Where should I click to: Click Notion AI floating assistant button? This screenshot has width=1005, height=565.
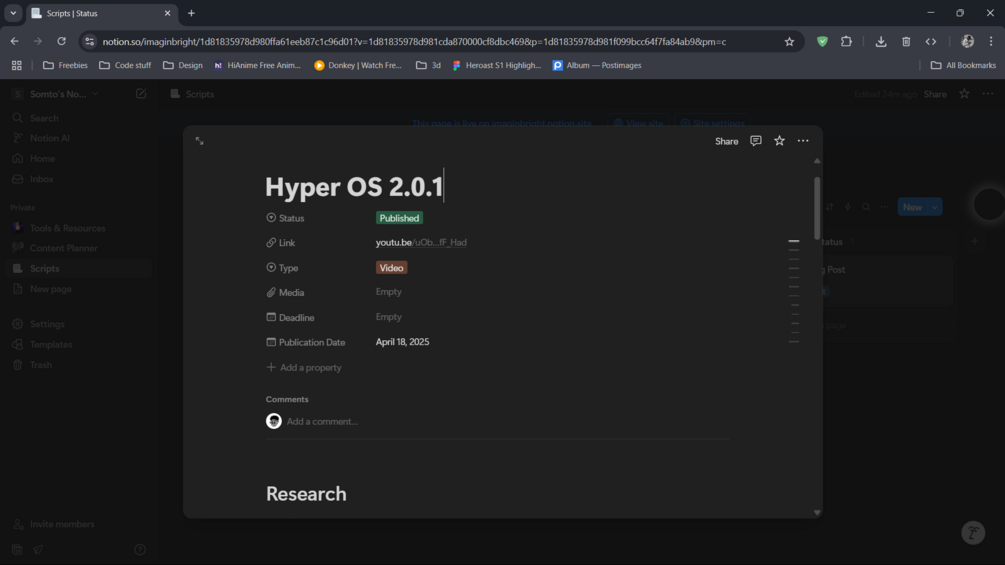[x=973, y=532]
